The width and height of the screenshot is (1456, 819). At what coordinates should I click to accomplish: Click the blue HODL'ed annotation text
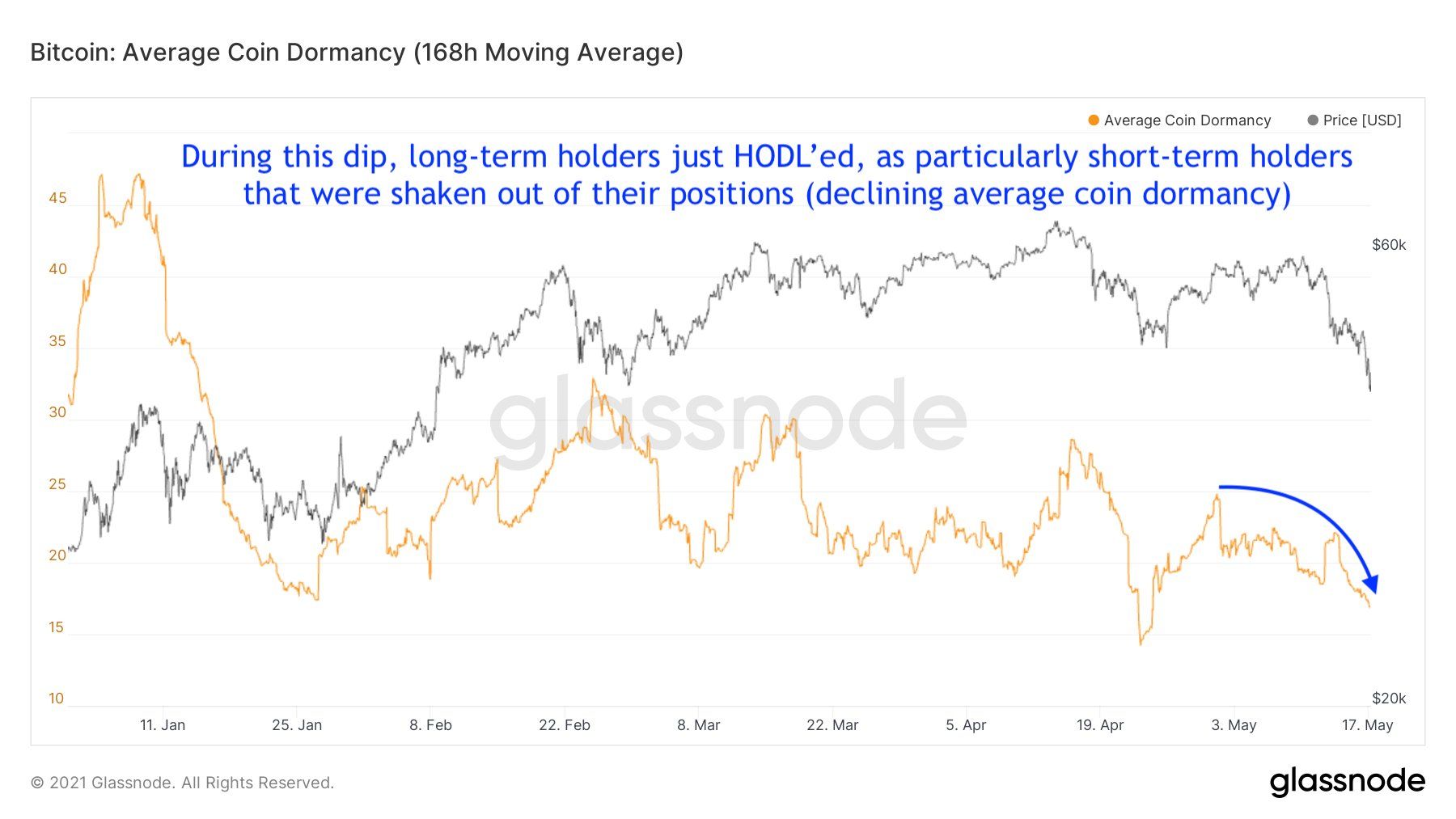coord(767,175)
